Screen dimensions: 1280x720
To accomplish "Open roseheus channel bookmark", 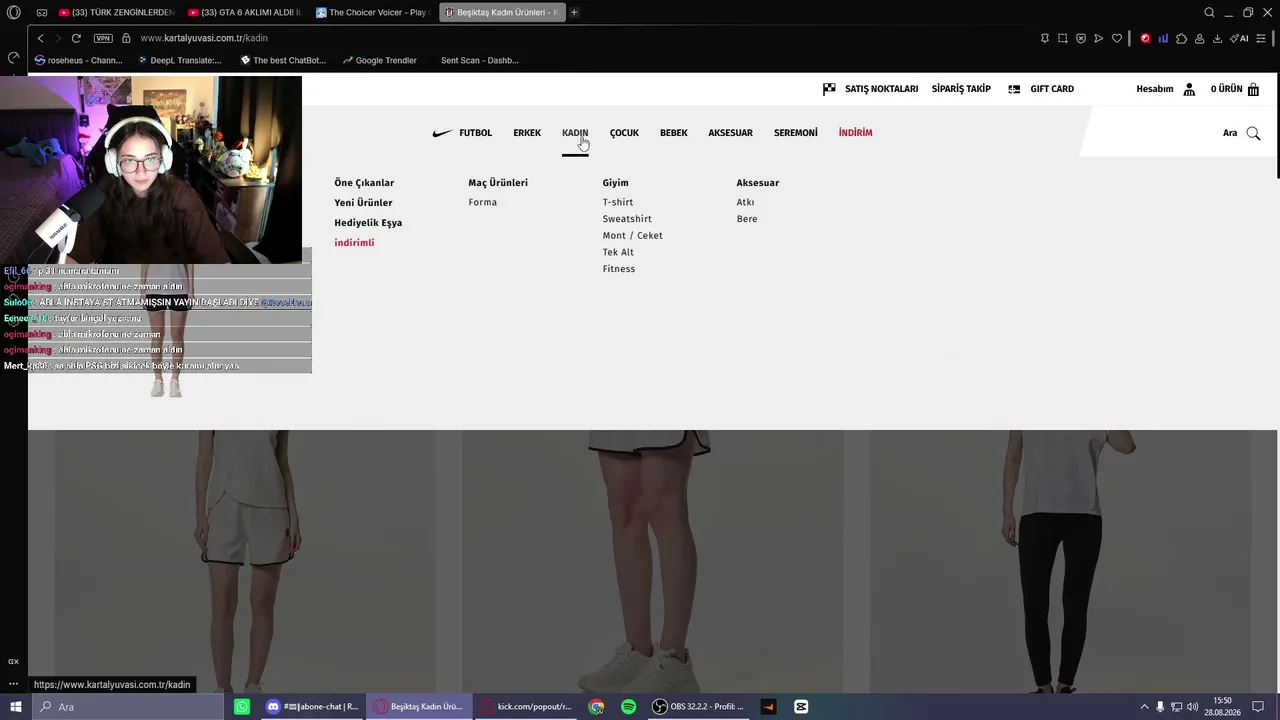I will point(79,60).
